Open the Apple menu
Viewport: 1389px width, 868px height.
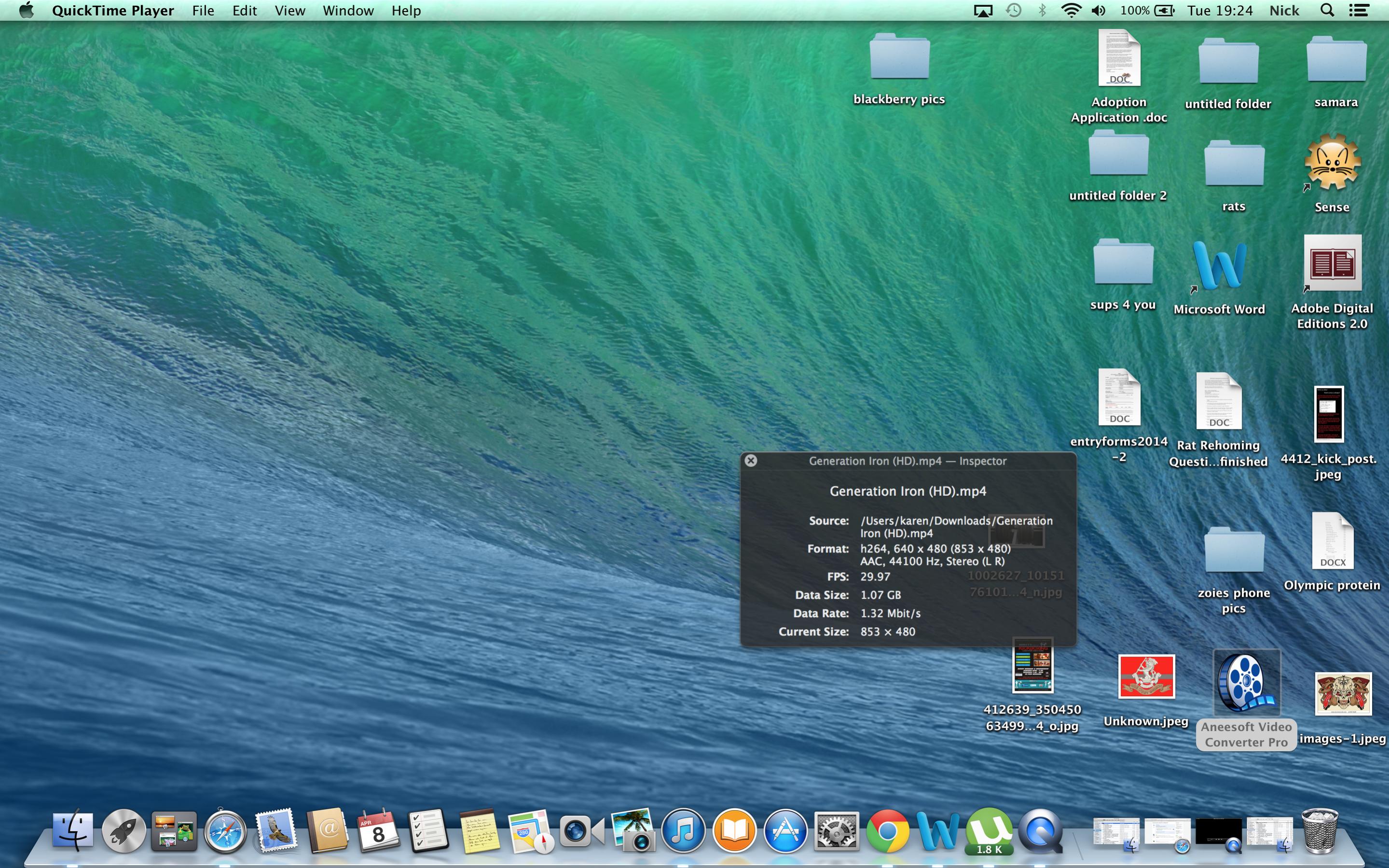point(27,10)
